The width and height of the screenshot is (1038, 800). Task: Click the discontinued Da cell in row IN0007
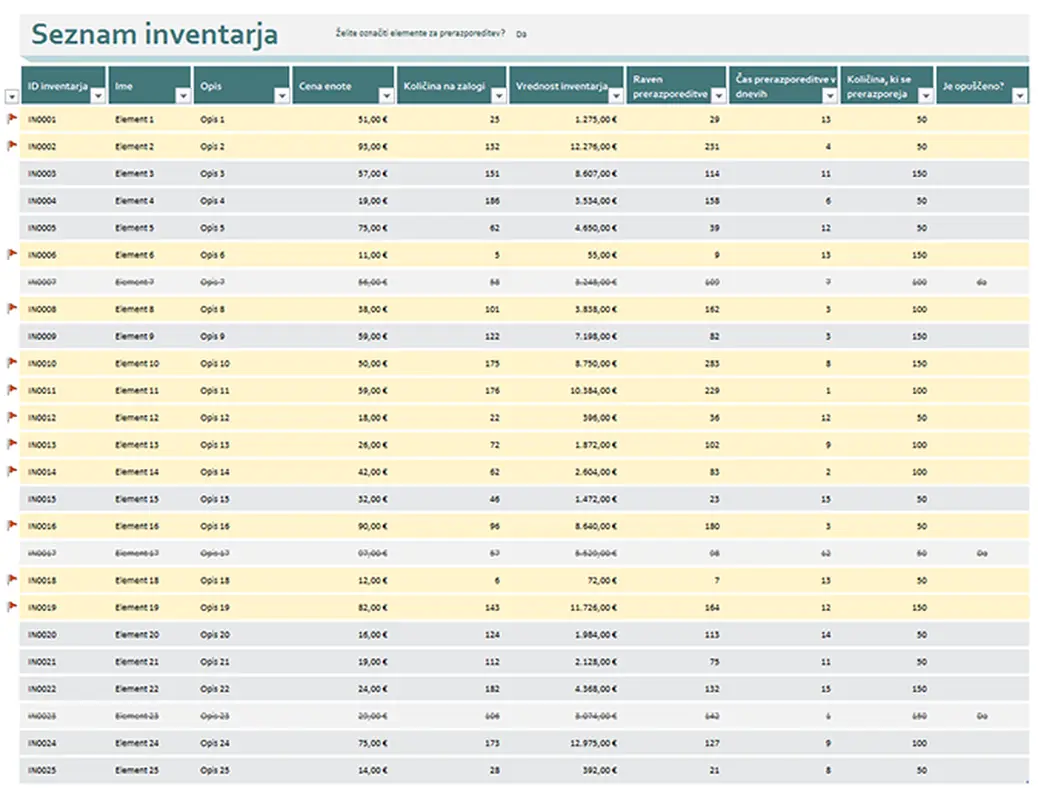(982, 282)
